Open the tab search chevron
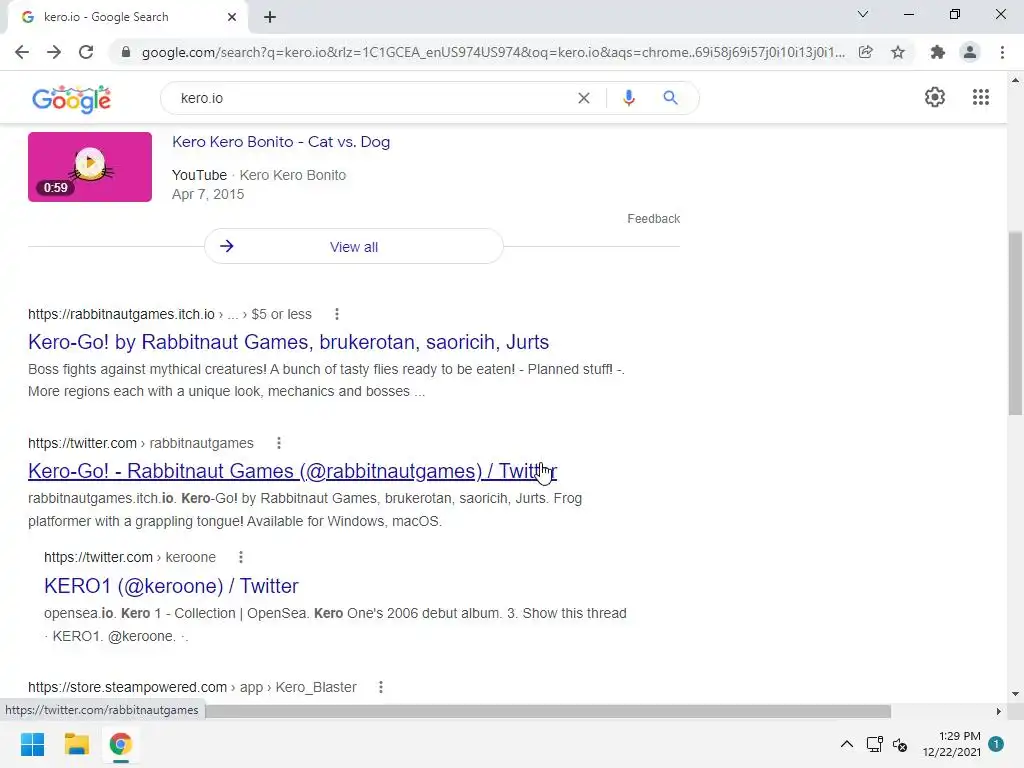1024x768 pixels. tap(863, 14)
